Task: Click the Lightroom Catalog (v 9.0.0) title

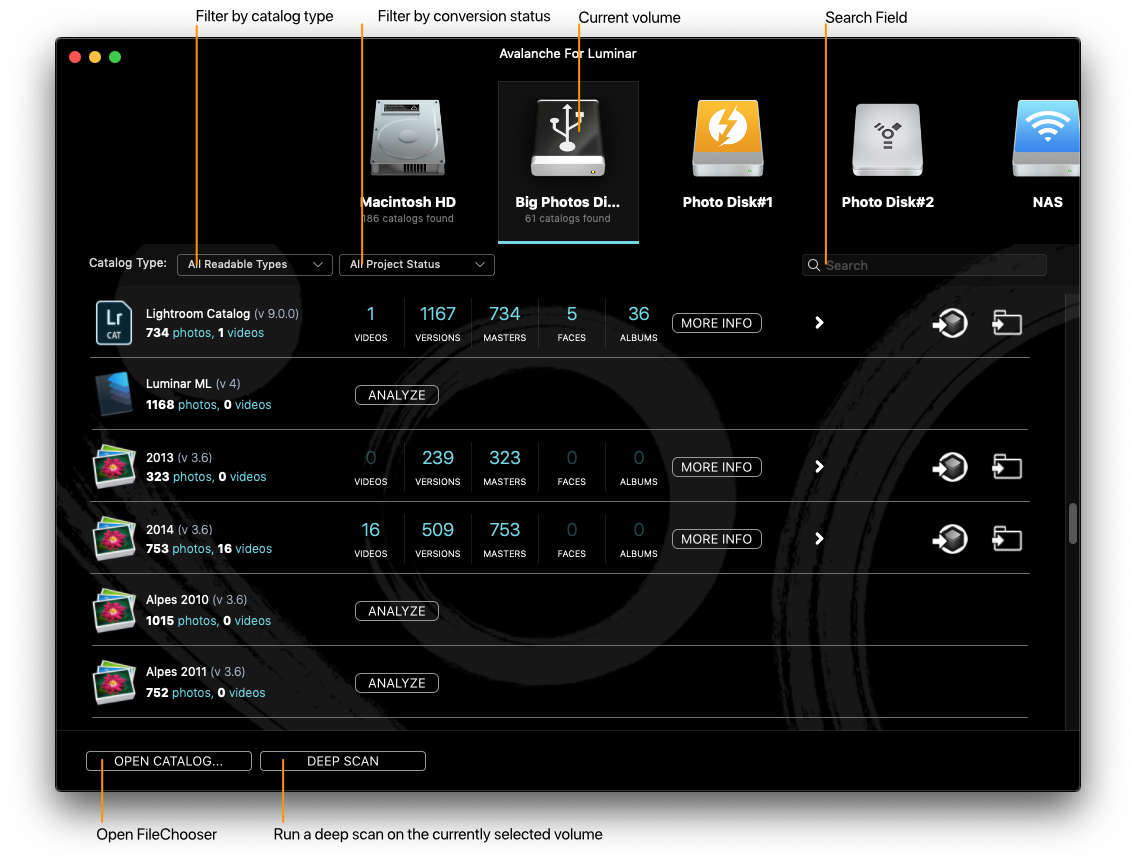Action: (x=222, y=314)
